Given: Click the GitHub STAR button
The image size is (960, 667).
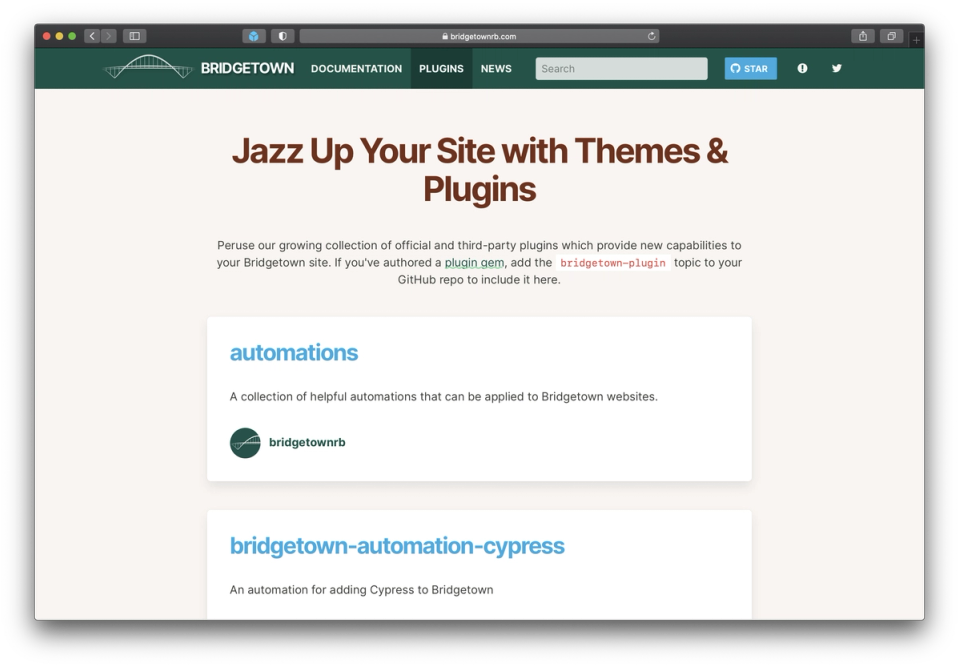Looking at the screenshot, I should [x=751, y=69].
